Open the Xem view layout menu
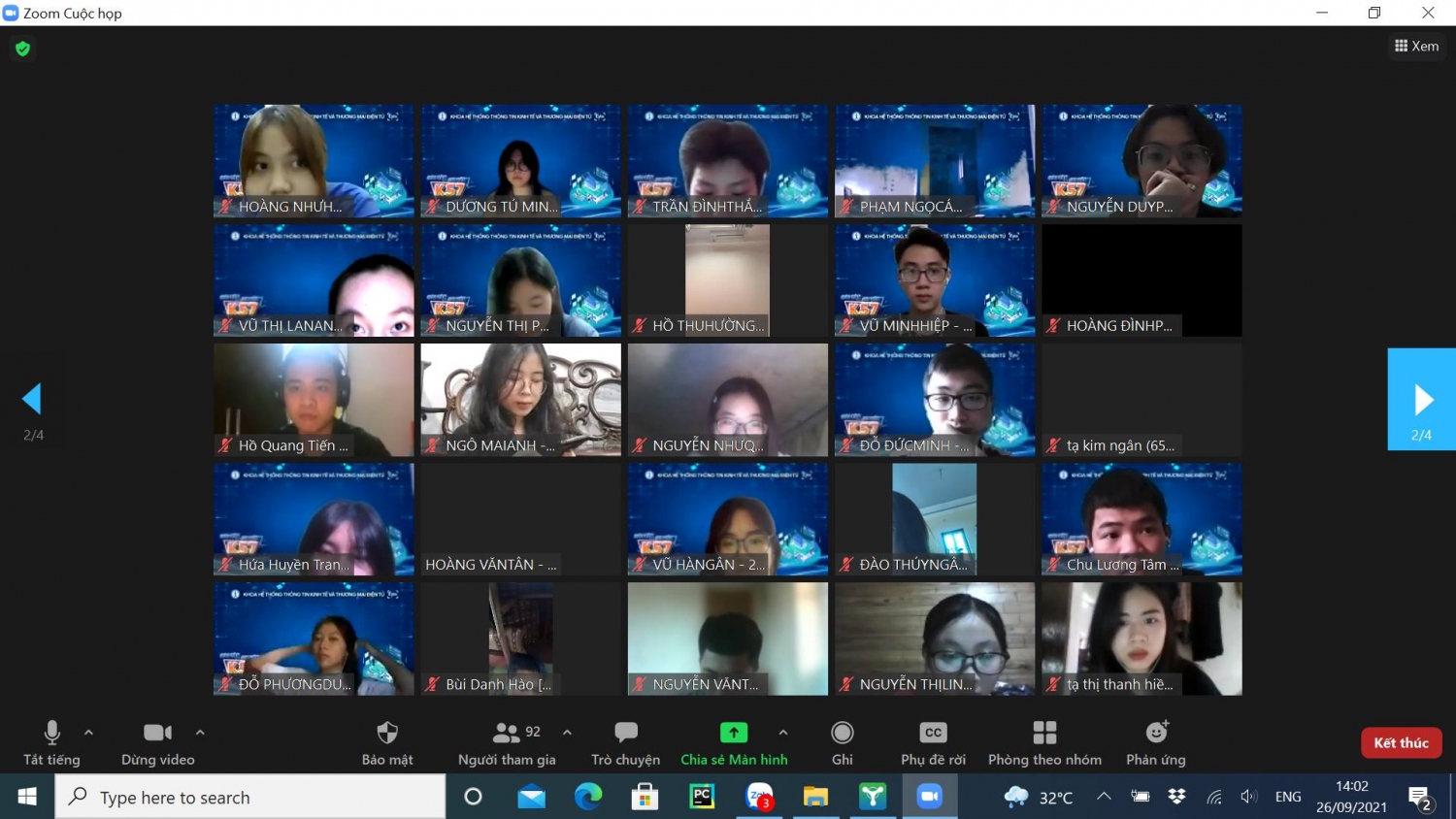The width and height of the screenshot is (1456, 819). coord(1416,46)
